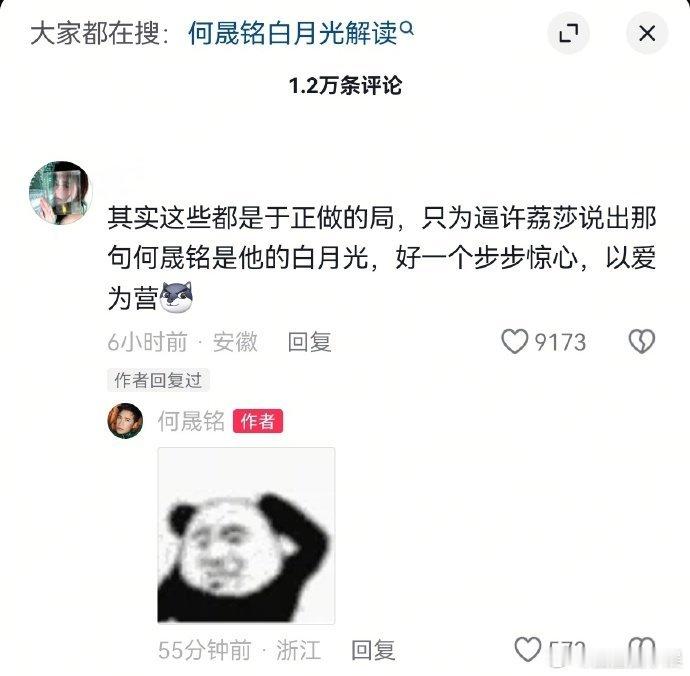Tap the comment text beginning 其实这些都是于正做的局
This screenshot has height=676, width=690.
(382, 257)
